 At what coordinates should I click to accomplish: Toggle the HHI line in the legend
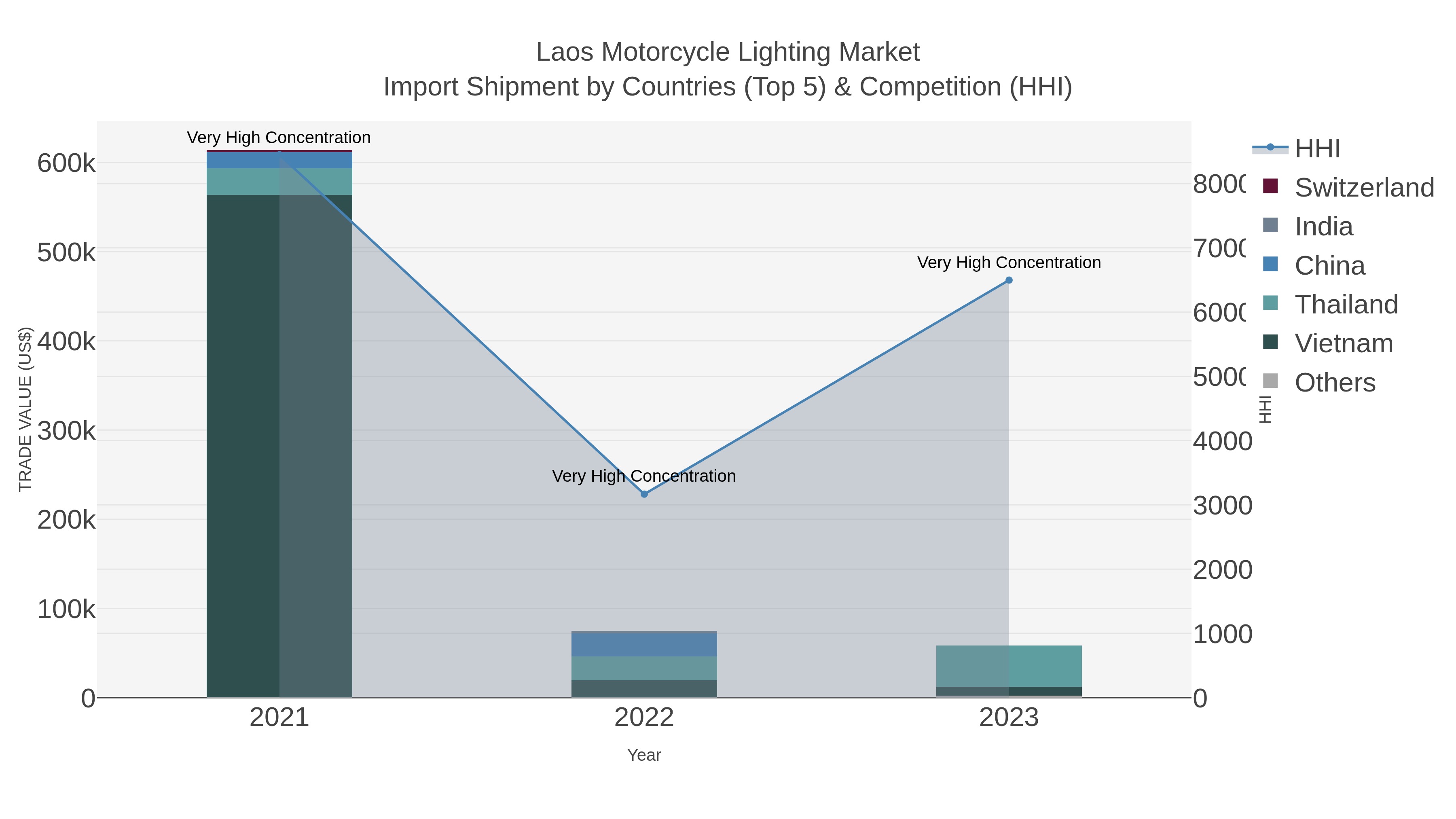coord(1297,149)
